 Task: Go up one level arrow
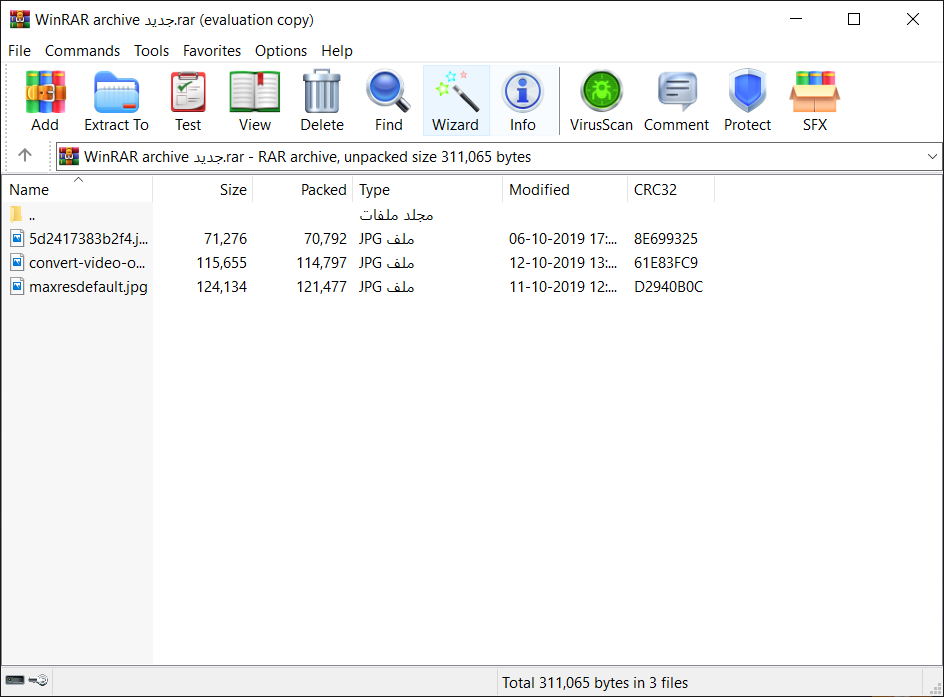pos(25,155)
